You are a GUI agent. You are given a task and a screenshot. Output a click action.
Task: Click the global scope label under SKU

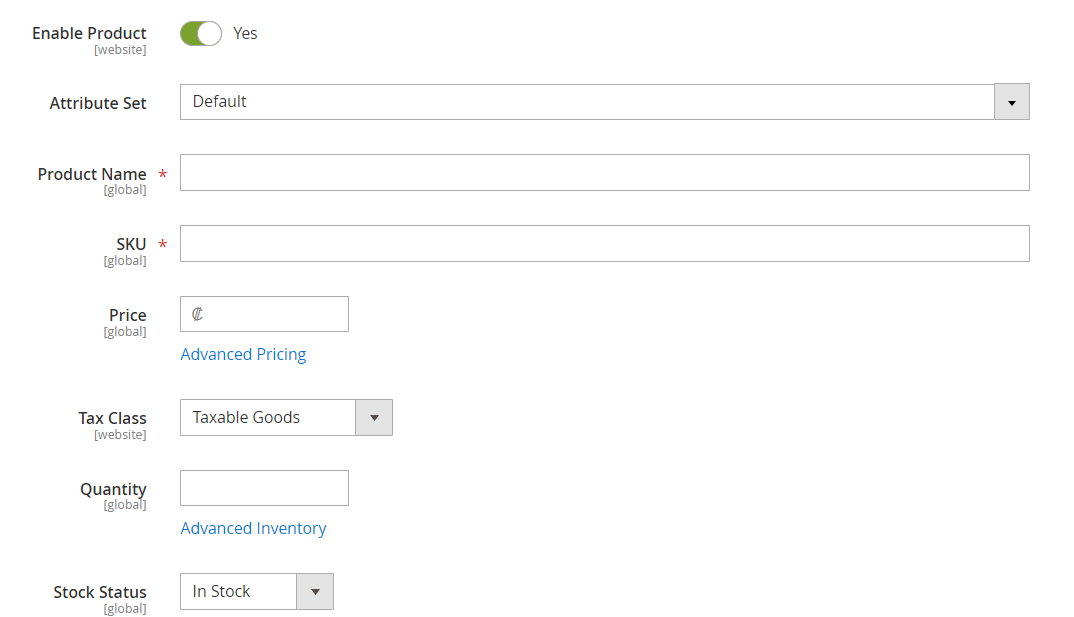125,260
